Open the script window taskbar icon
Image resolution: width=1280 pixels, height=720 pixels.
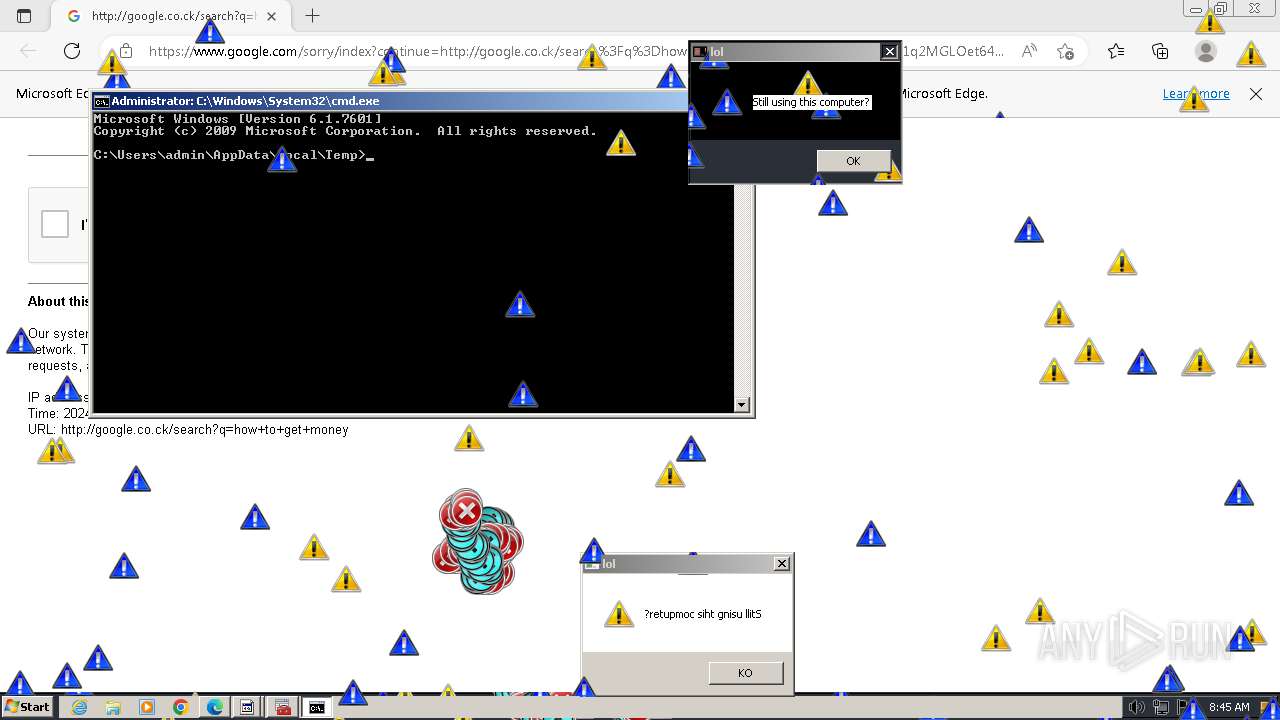point(247,707)
